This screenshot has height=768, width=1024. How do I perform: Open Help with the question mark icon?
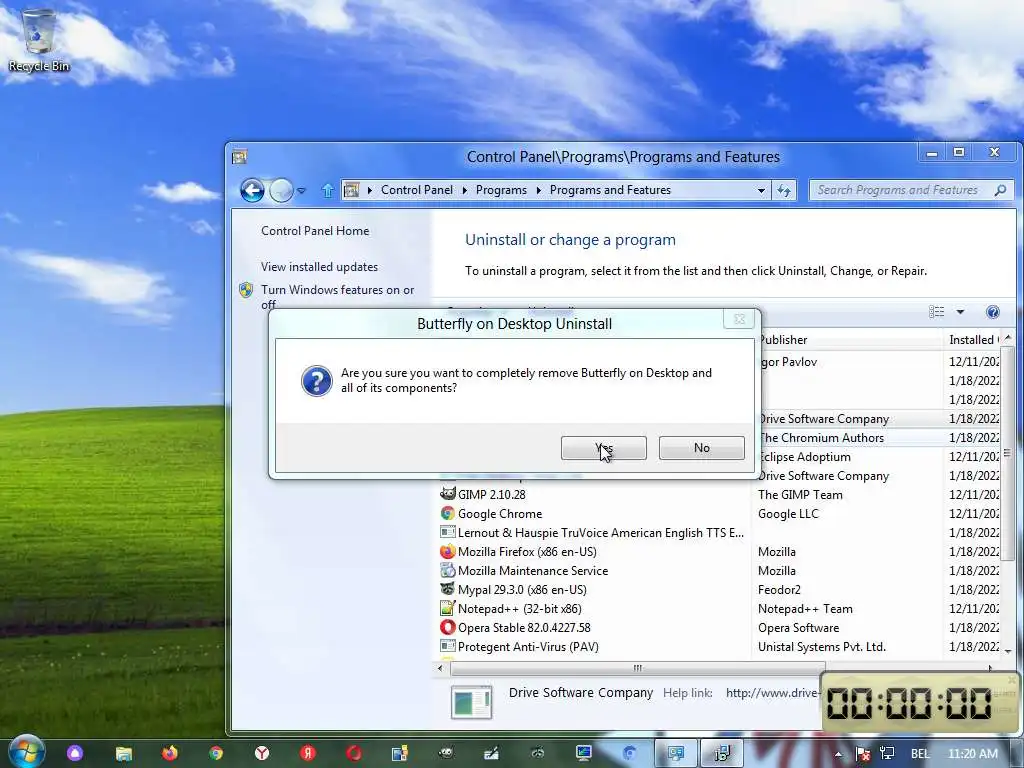point(993,312)
